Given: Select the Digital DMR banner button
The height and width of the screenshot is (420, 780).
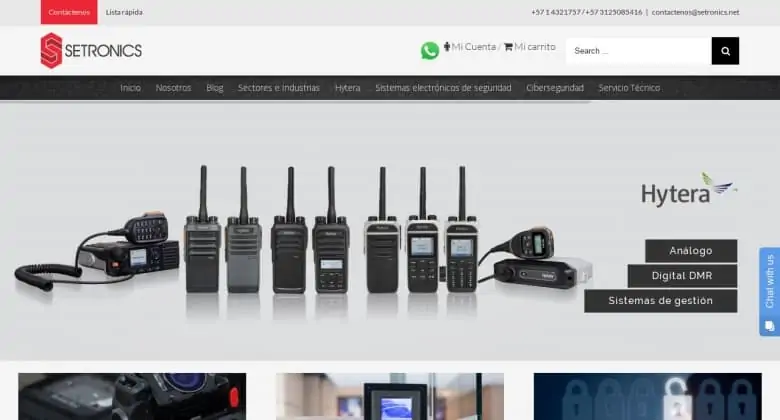Looking at the screenshot, I should point(682,276).
